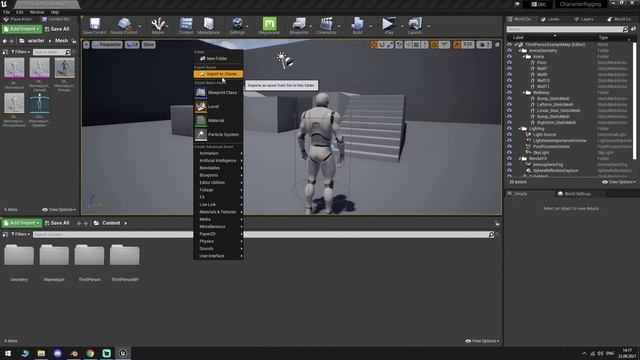Collapse the Lighting folder in outliner
Screen dimensions: 640x360
(x=520, y=129)
